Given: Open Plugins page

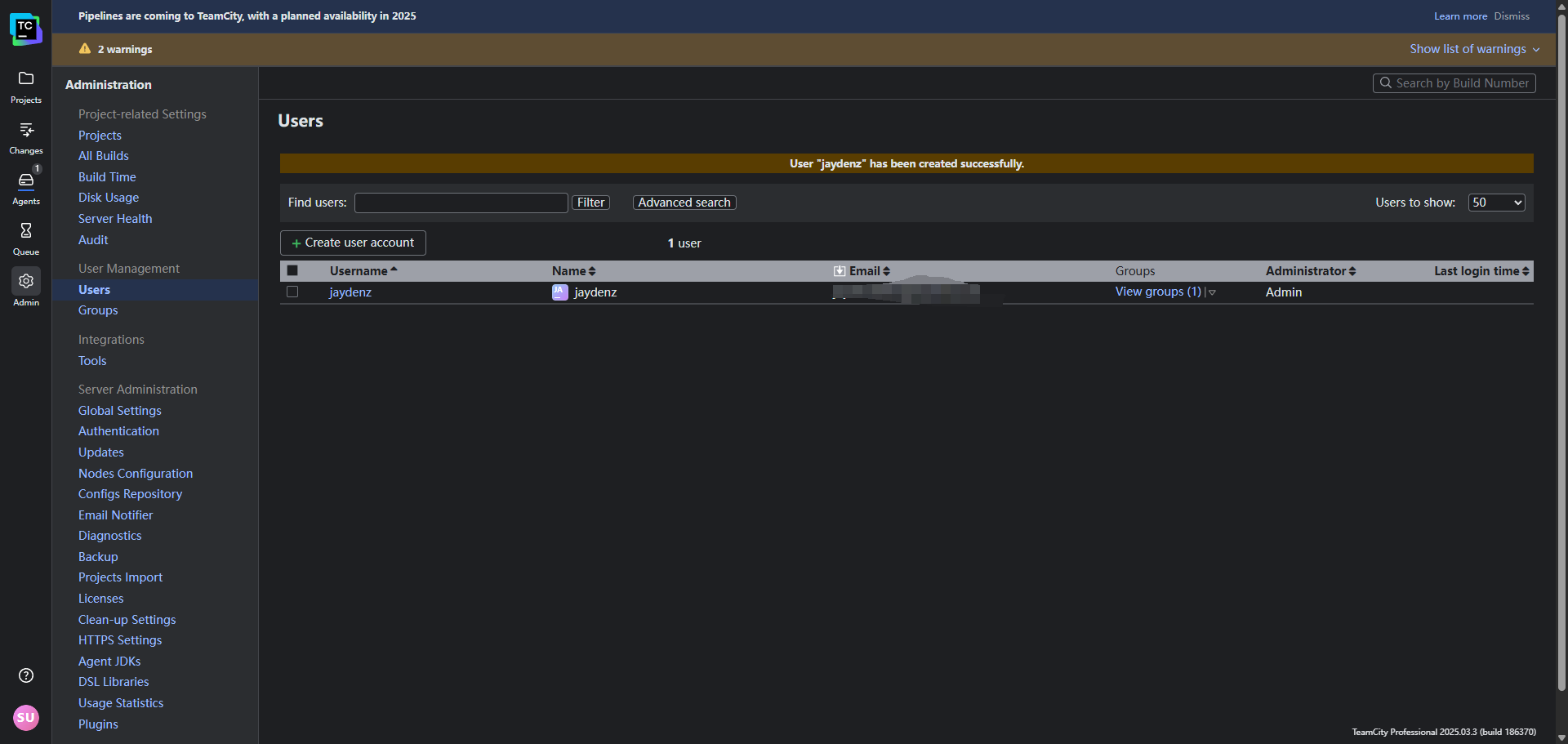Looking at the screenshot, I should 98,724.
